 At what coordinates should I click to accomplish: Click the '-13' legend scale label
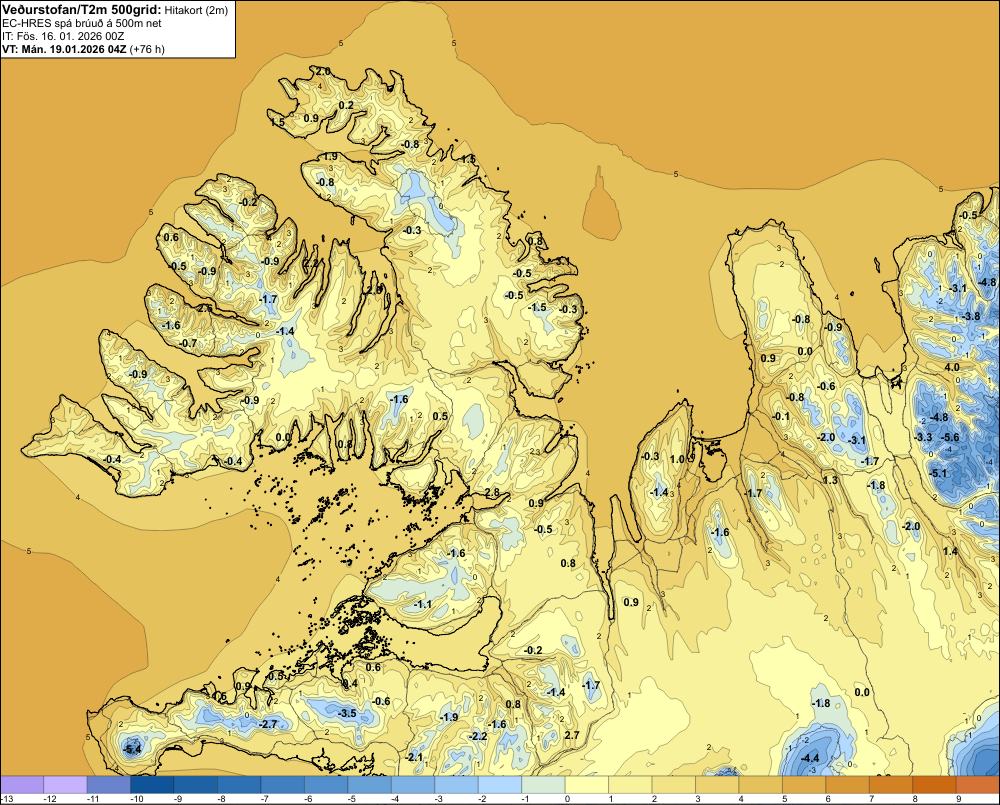[x=7, y=799]
